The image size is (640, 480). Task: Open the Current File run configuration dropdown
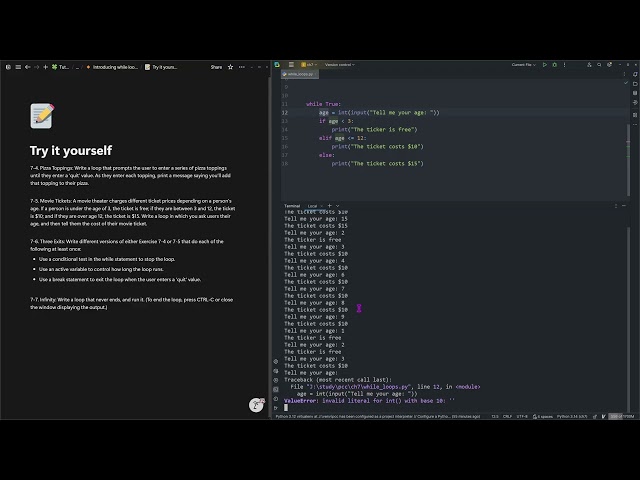[x=523, y=64]
